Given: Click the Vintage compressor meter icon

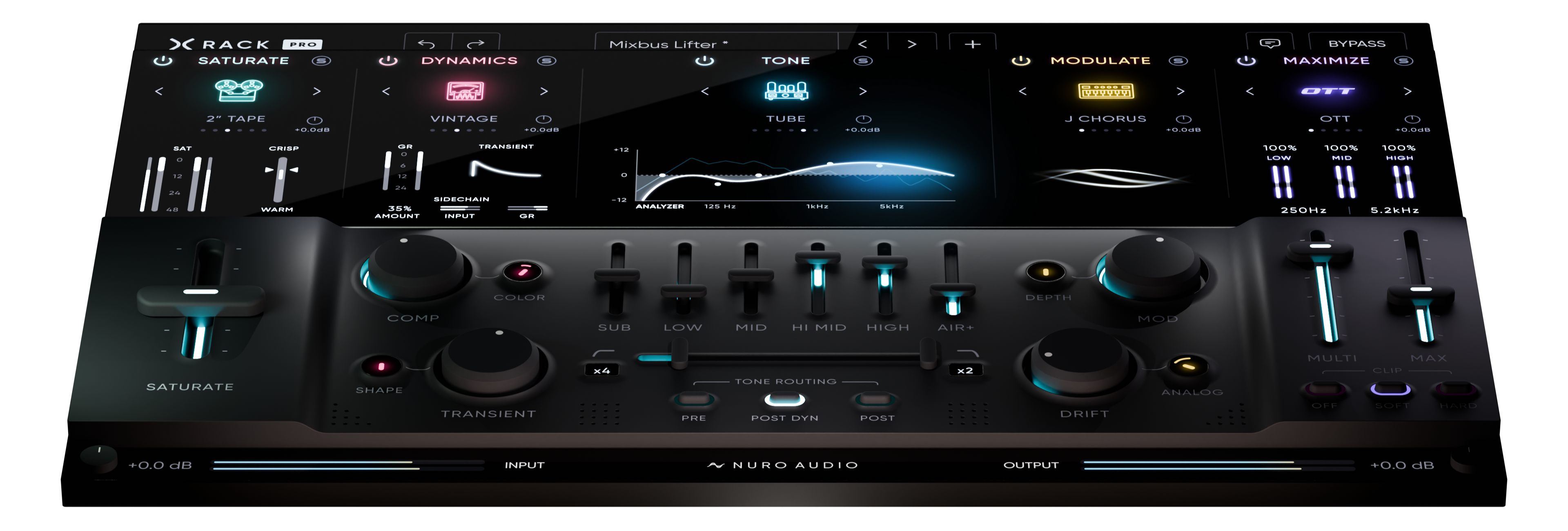Looking at the screenshot, I should [x=465, y=91].
